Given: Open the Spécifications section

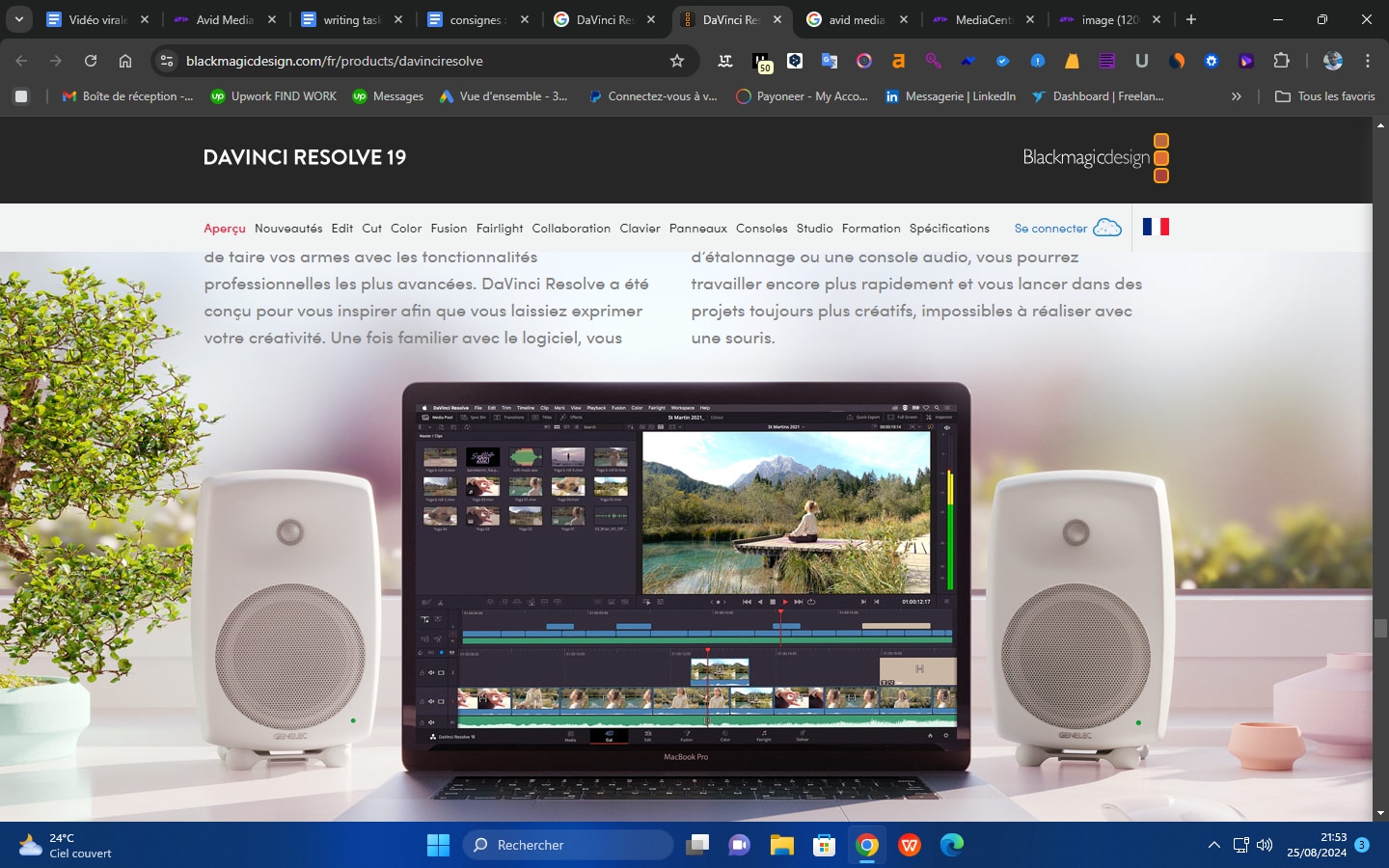Looking at the screenshot, I should pos(949,229).
